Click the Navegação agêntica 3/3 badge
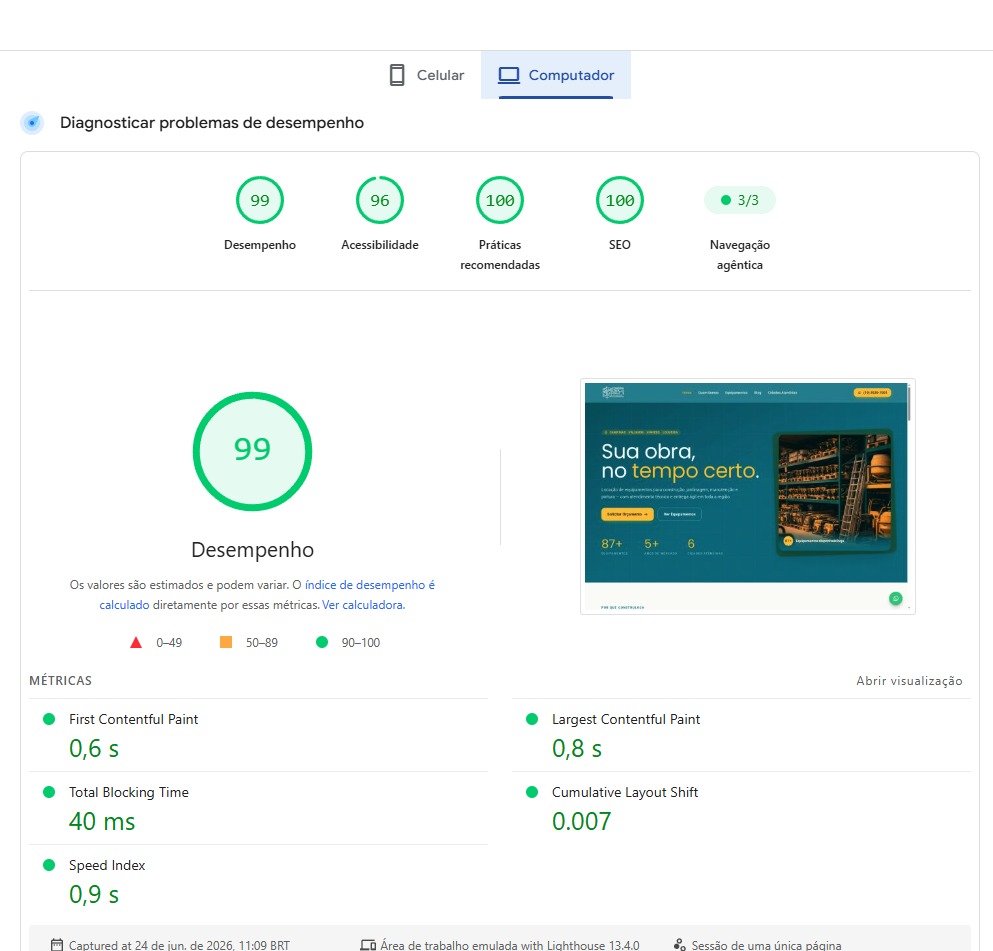This screenshot has height=951, width=993. click(x=740, y=200)
